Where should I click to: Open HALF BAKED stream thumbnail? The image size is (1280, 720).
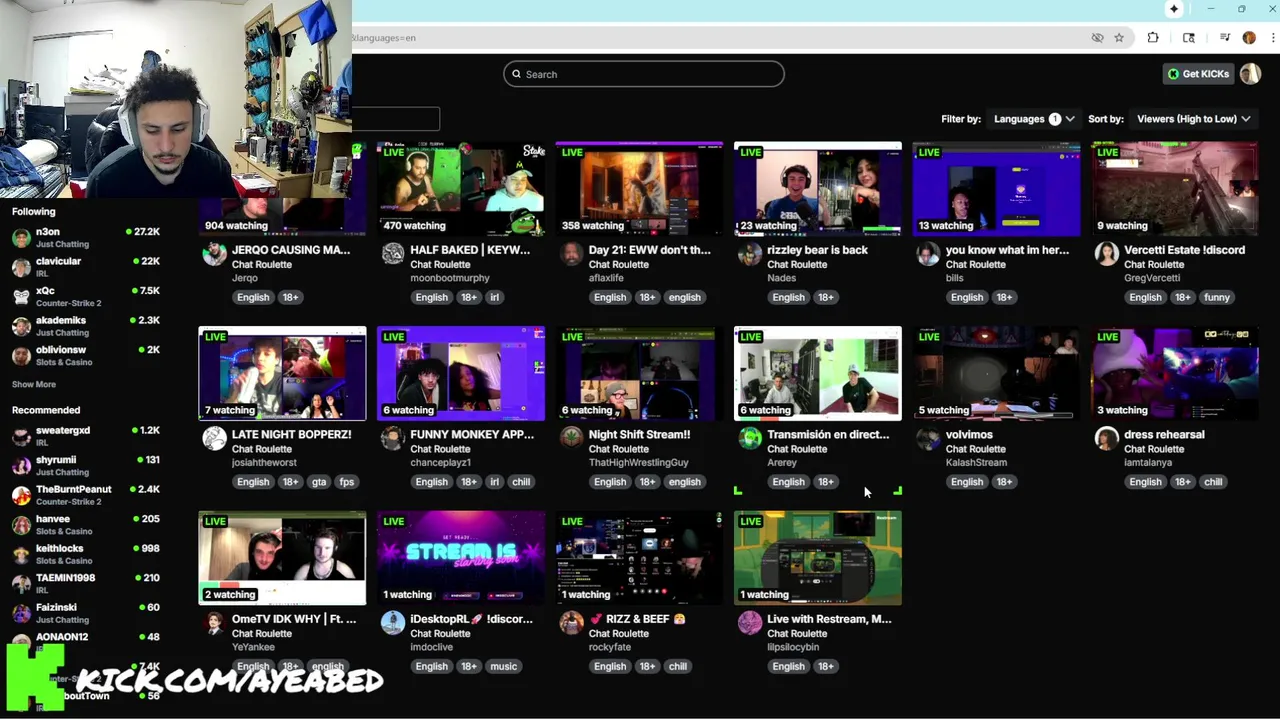point(461,188)
